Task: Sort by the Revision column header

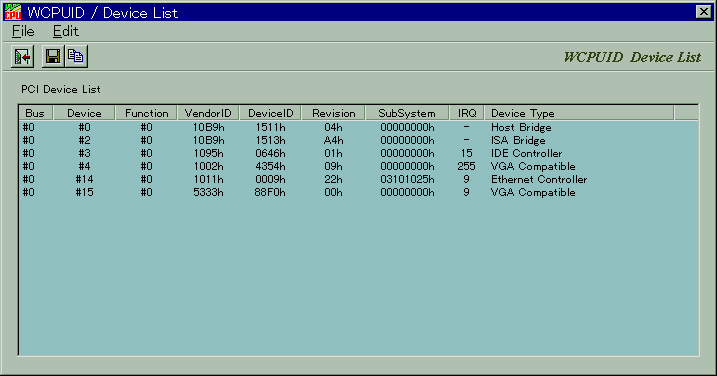Action: pyautogui.click(x=333, y=113)
